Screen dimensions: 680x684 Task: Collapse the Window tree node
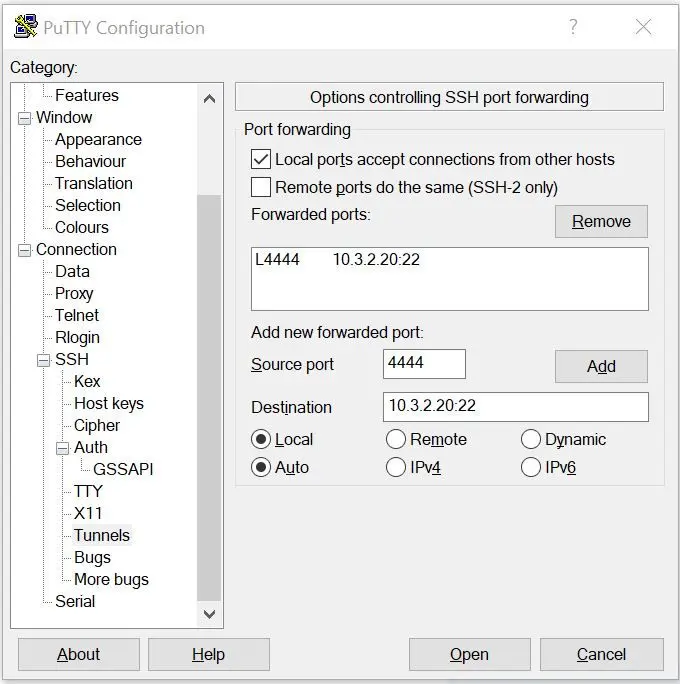pyautogui.click(x=24, y=118)
